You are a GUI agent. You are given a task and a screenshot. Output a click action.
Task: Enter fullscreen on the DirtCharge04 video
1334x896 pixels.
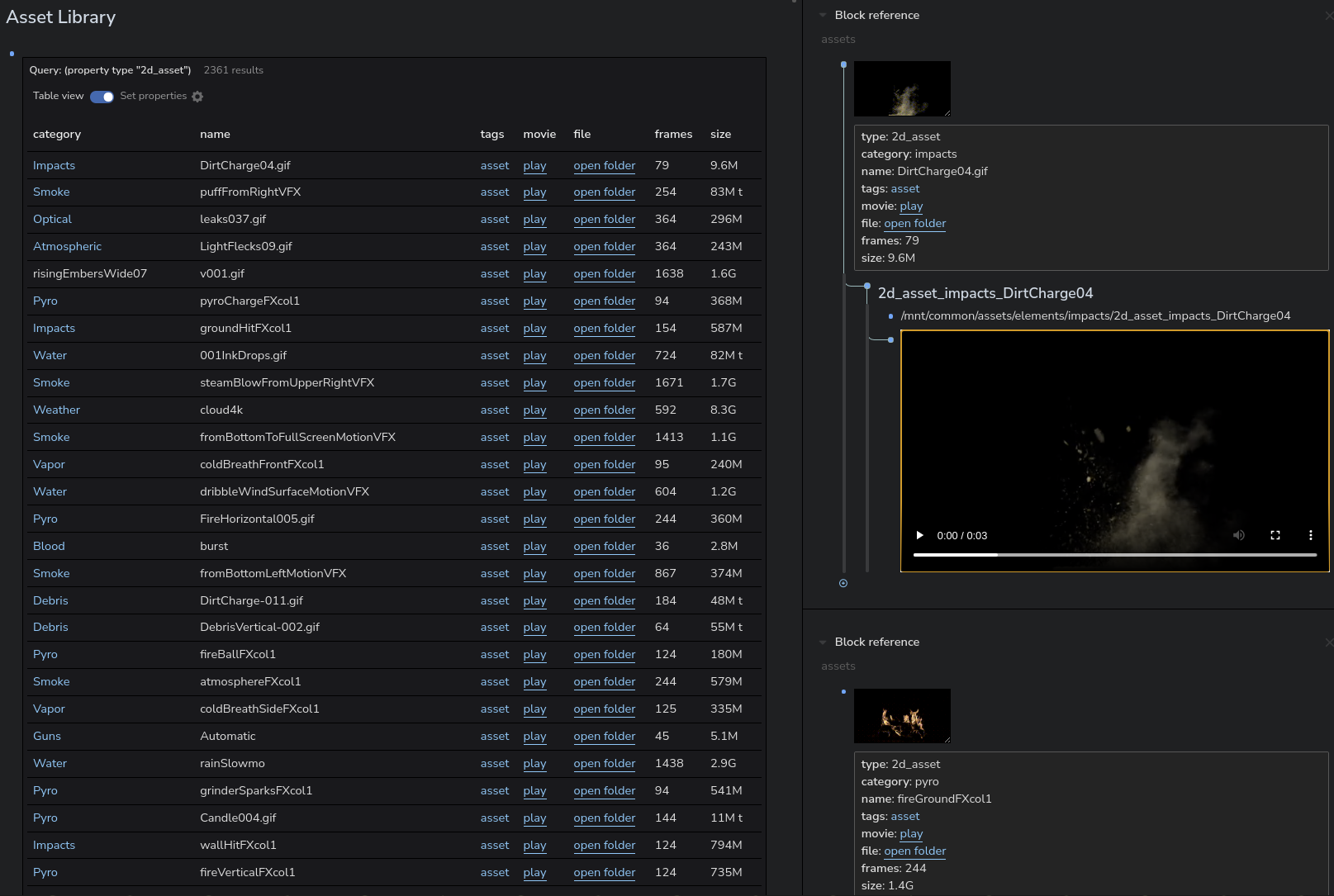click(1275, 535)
